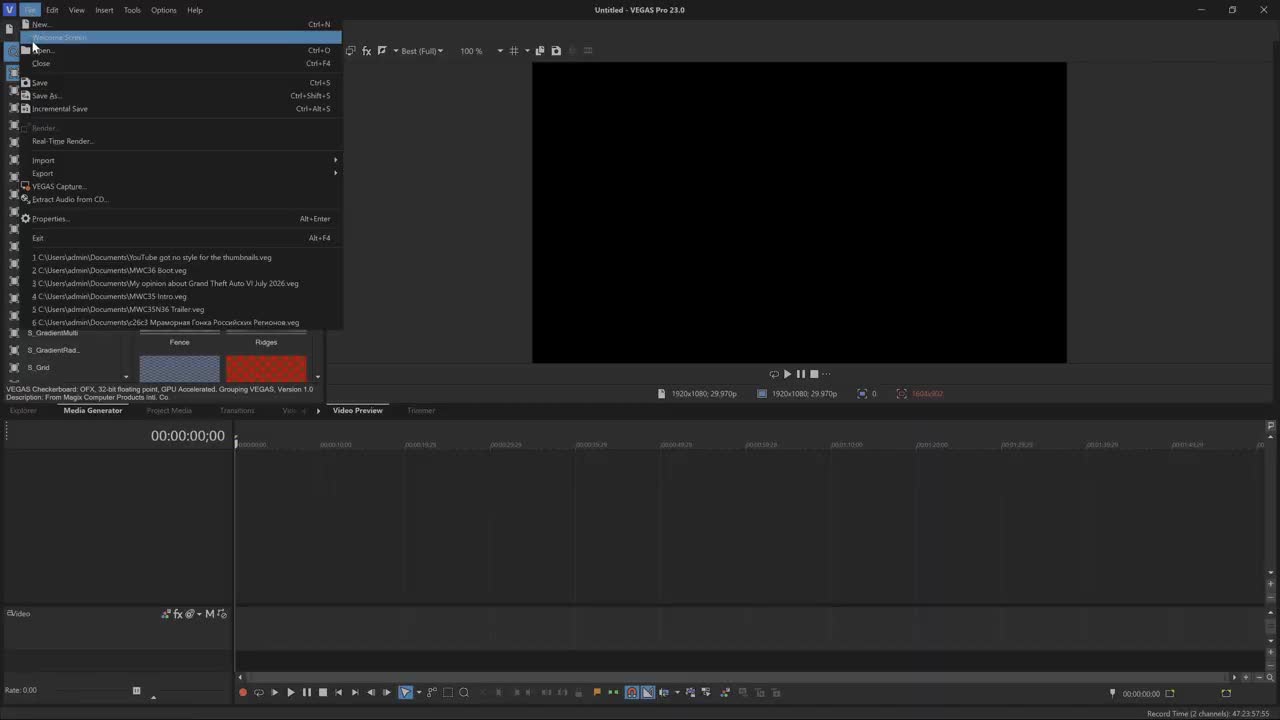Select S_GradientMulti generator item
Image resolution: width=1280 pixels, height=720 pixels.
(x=52, y=333)
